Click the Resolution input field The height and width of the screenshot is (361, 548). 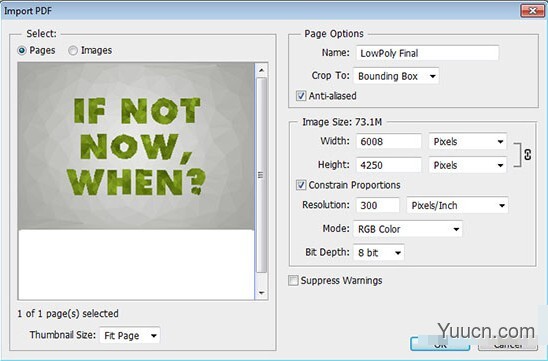point(377,205)
